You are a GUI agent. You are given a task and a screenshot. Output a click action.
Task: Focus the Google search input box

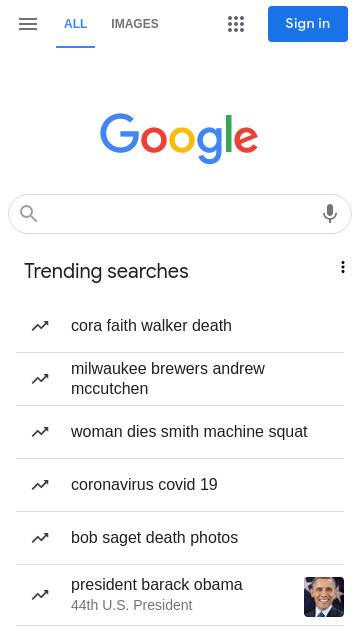[180, 213]
